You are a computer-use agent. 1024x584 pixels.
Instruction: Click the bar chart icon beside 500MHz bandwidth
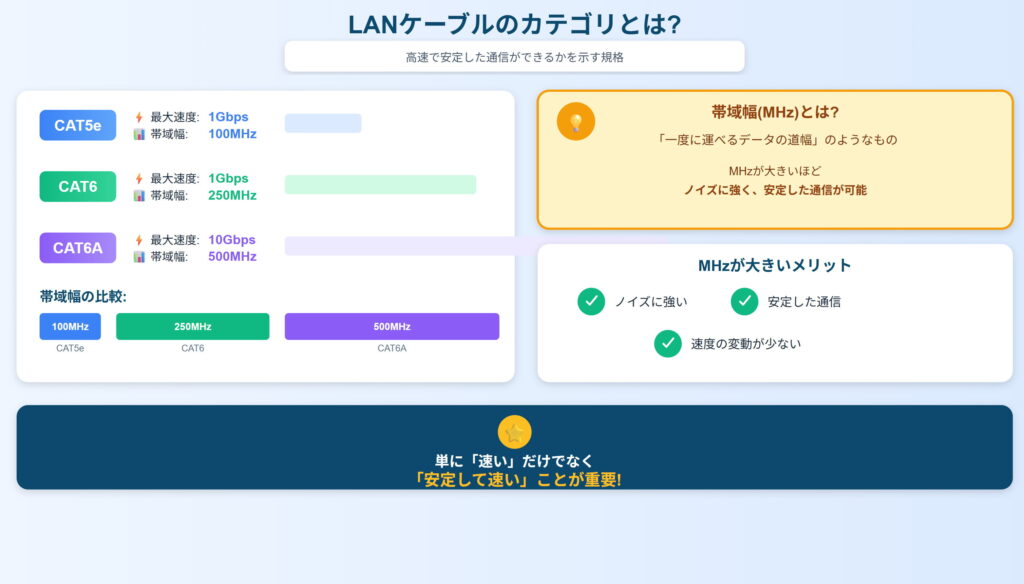139,257
